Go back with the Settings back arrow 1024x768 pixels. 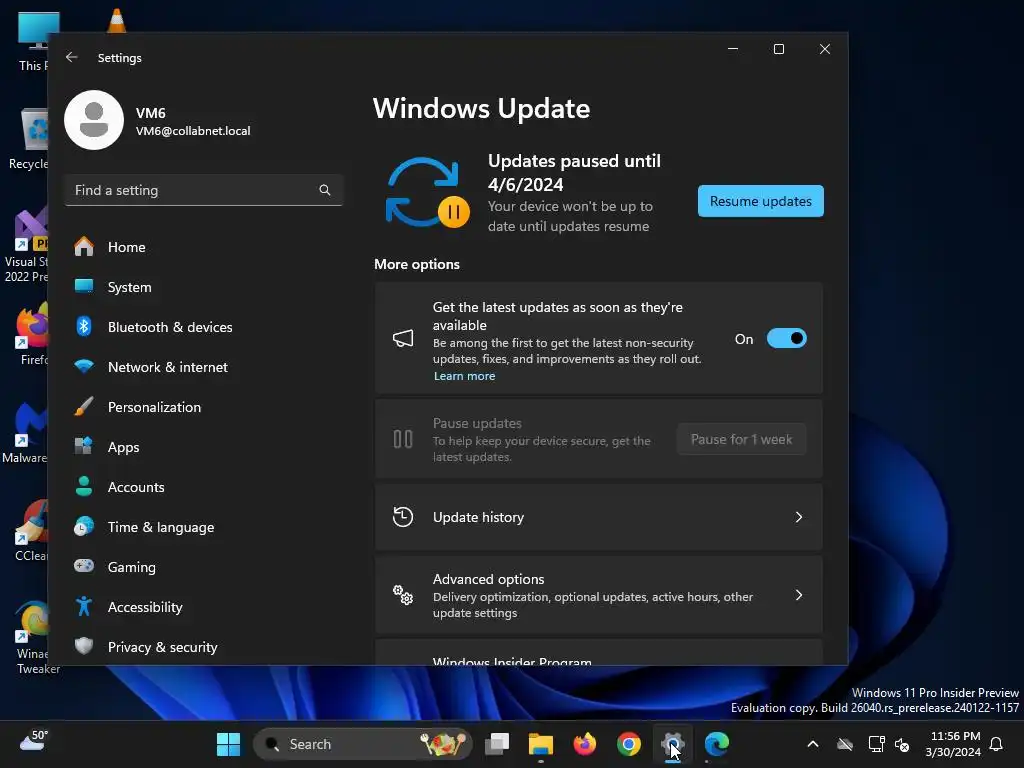(72, 57)
